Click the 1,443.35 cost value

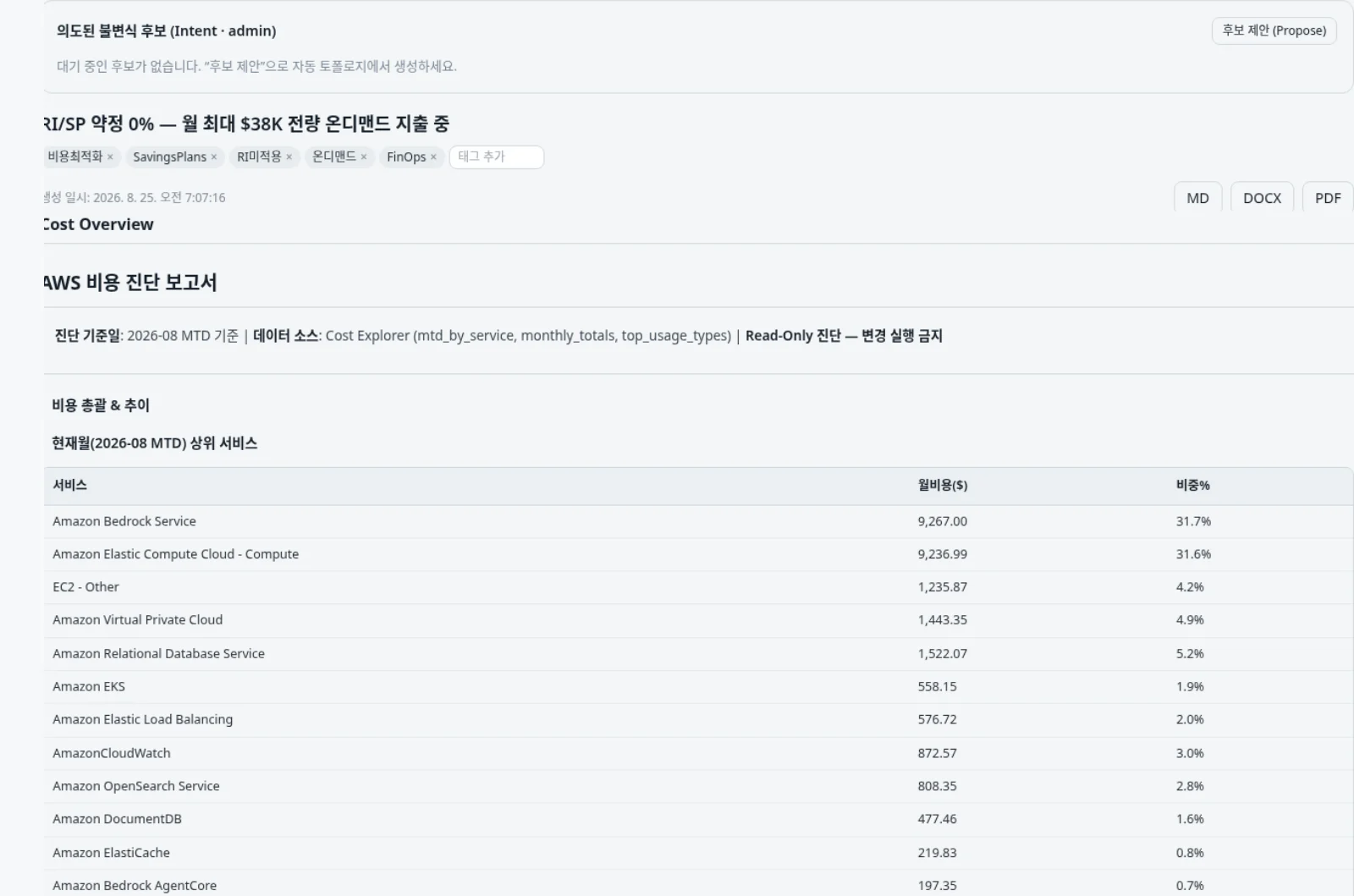click(942, 620)
